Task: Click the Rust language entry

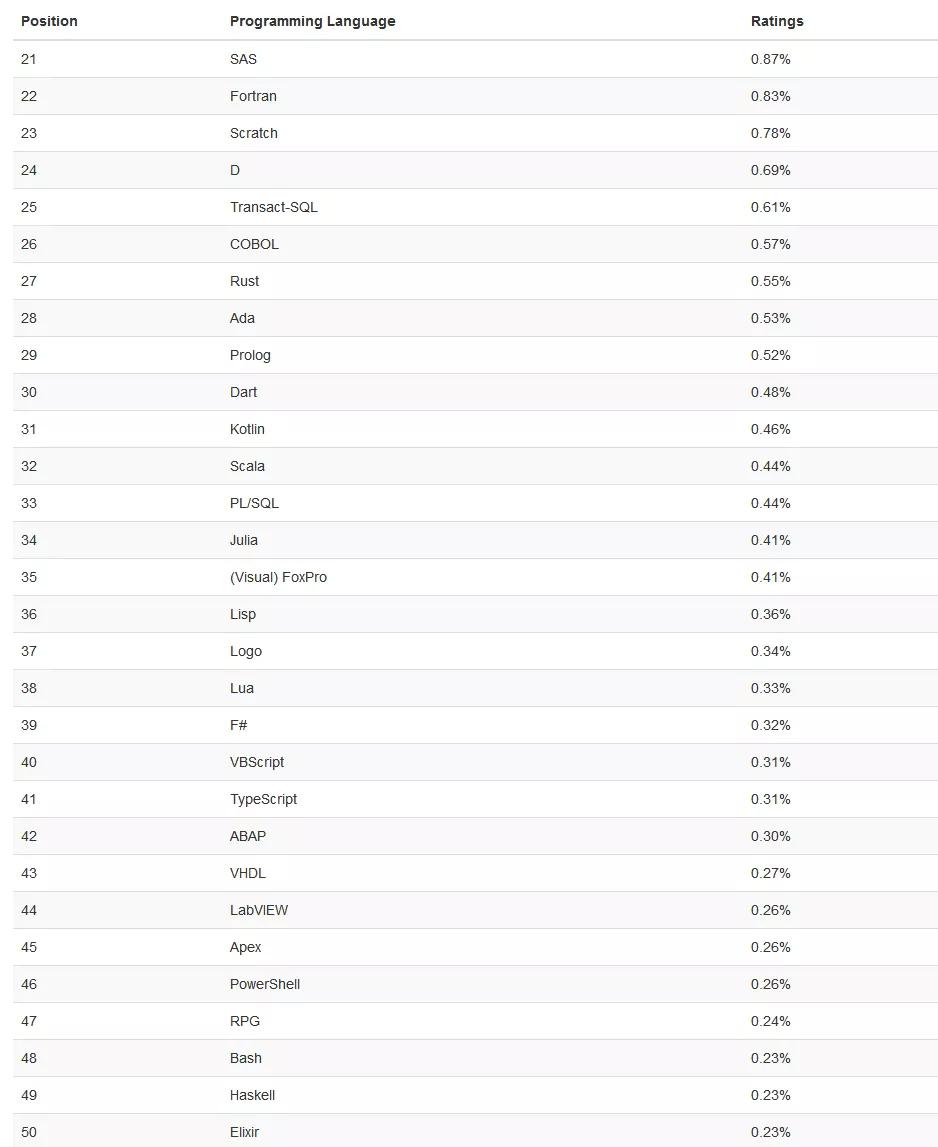Action: 244,281
